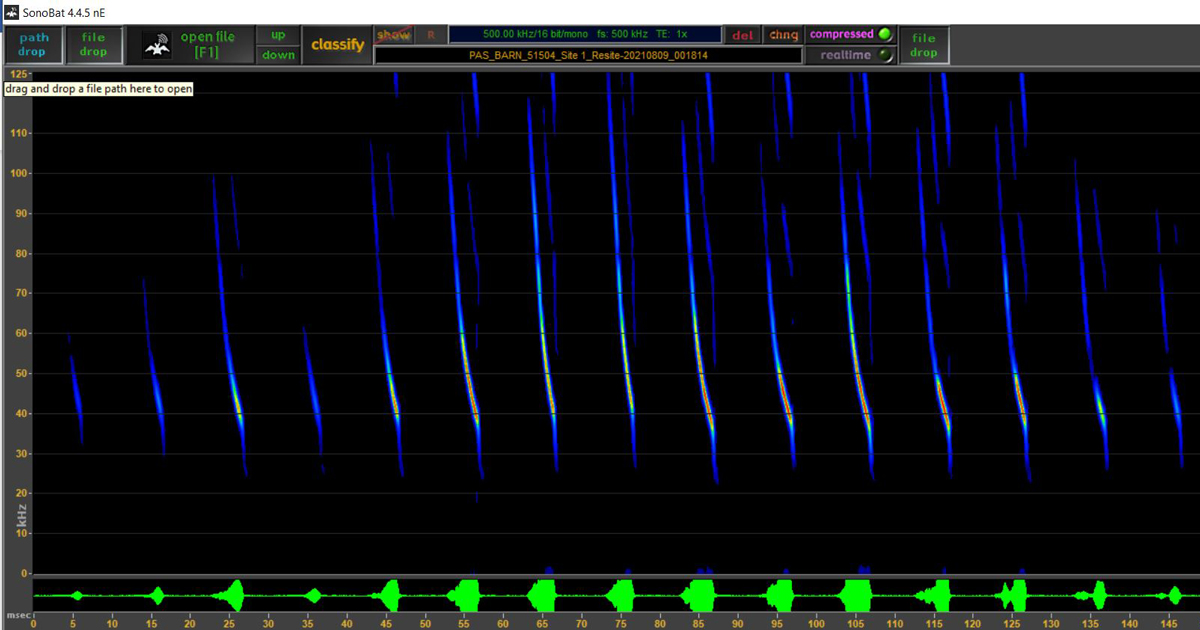The width and height of the screenshot is (1200, 630).
Task: Click the red del control
Action: coord(742,34)
